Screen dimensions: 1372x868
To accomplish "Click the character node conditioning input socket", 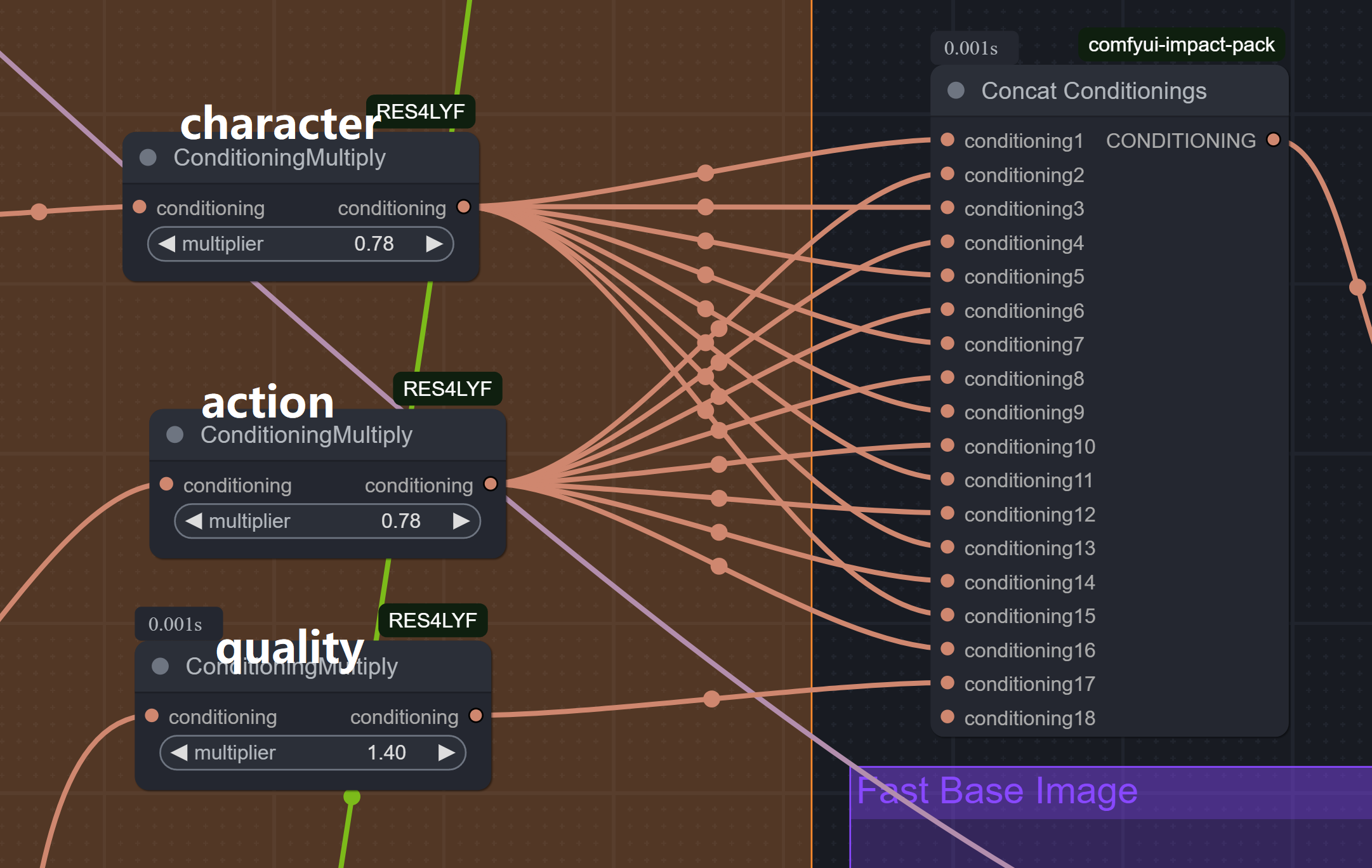I will [140, 207].
